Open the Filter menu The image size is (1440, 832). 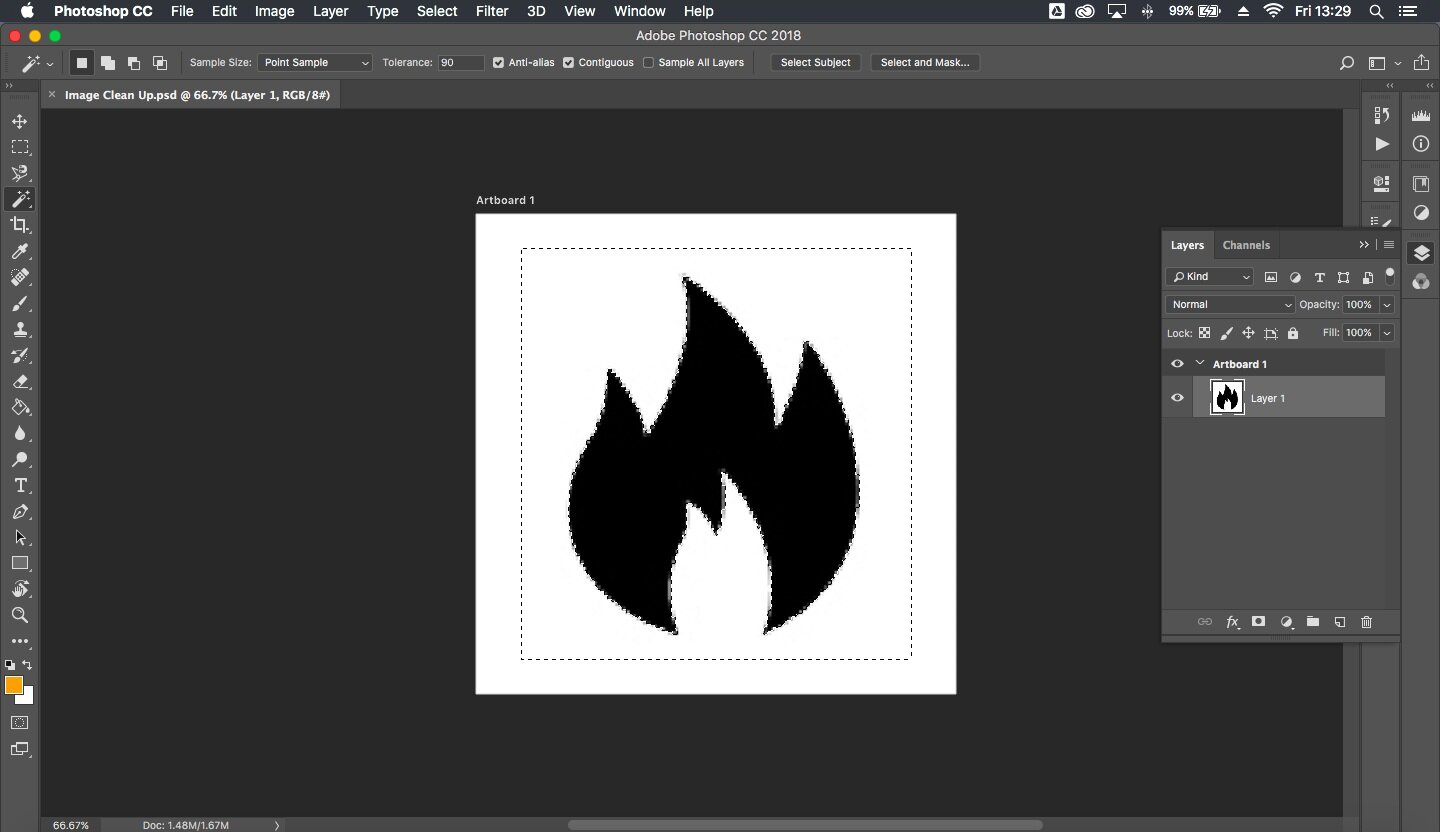pyautogui.click(x=491, y=11)
